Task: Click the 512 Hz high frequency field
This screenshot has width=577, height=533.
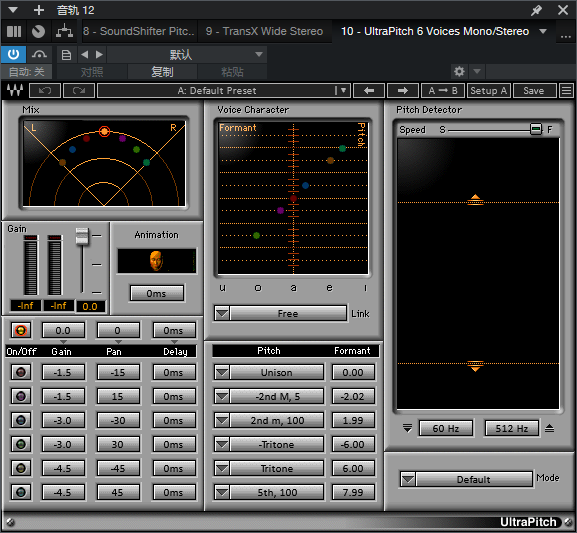Action: click(x=512, y=428)
